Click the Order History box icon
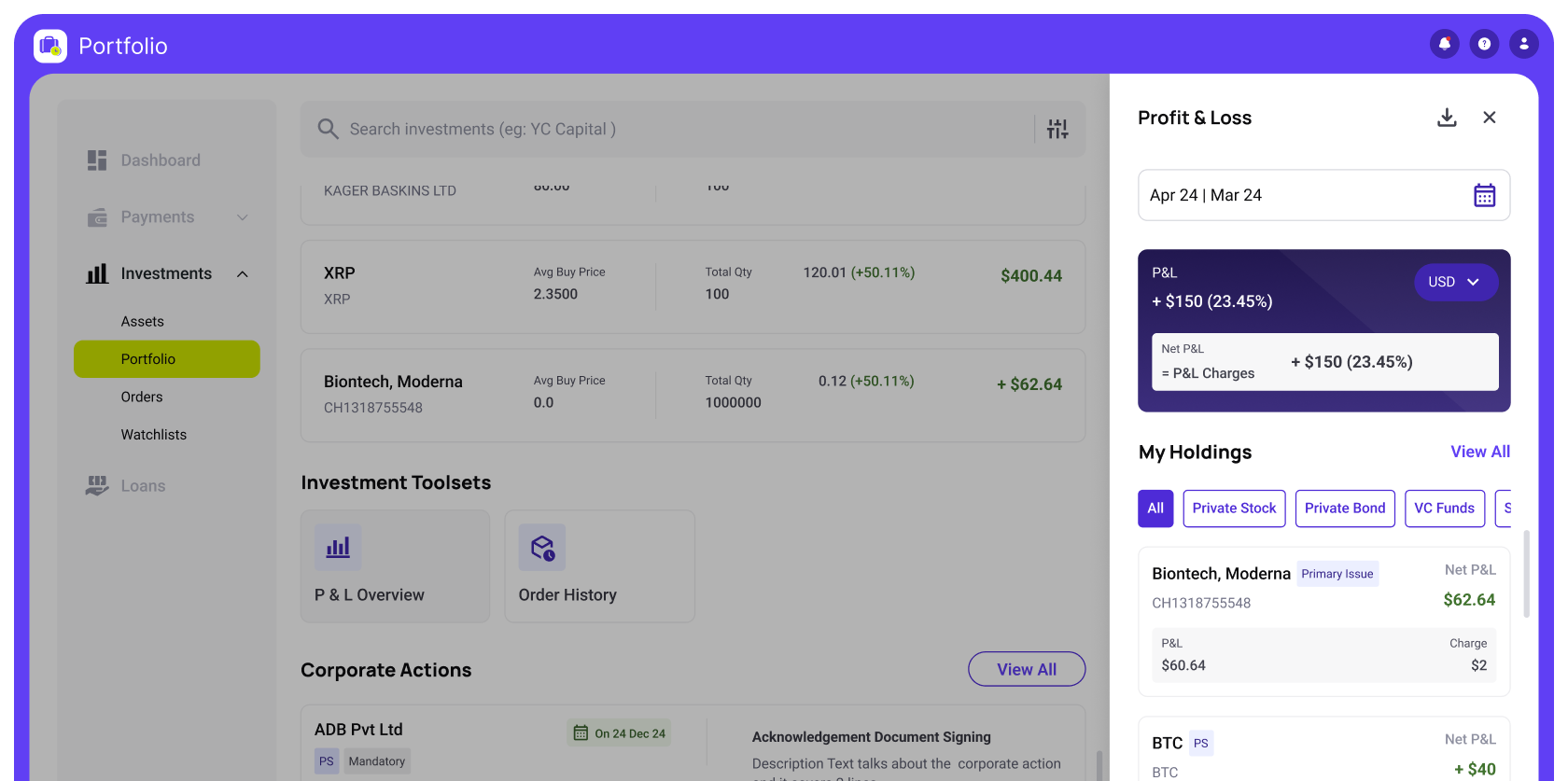 (x=542, y=548)
